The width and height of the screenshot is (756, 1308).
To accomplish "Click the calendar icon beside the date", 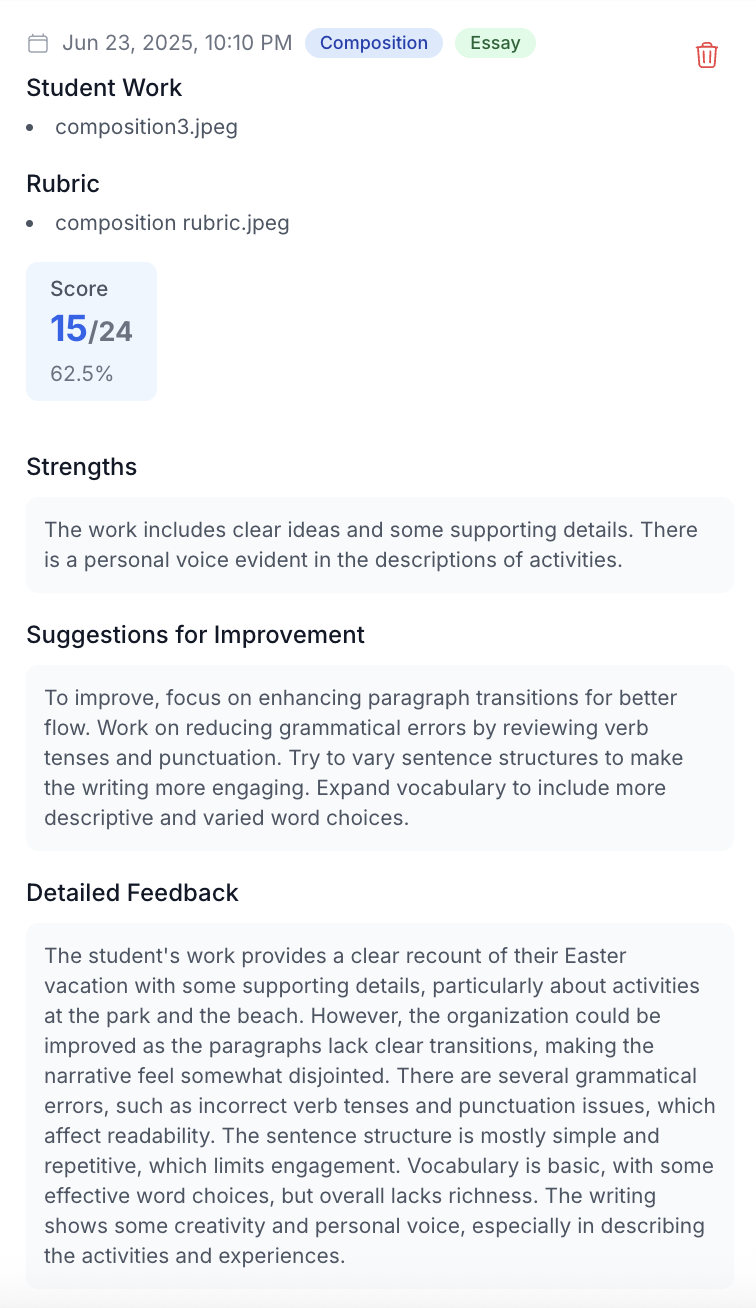I will 37,43.
